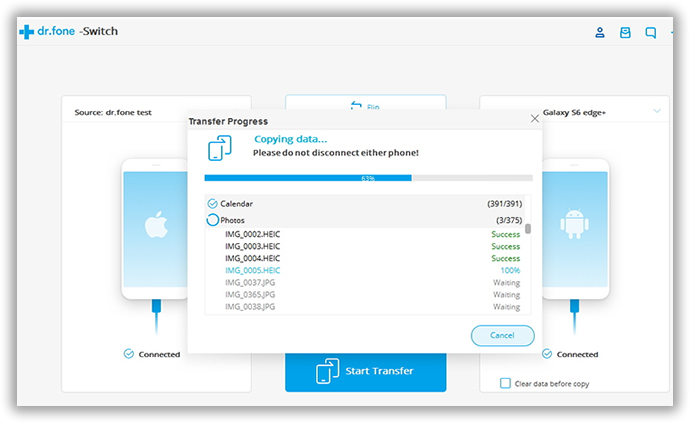
Task: Click the Flip arrows icon
Action: pyautogui.click(x=356, y=106)
